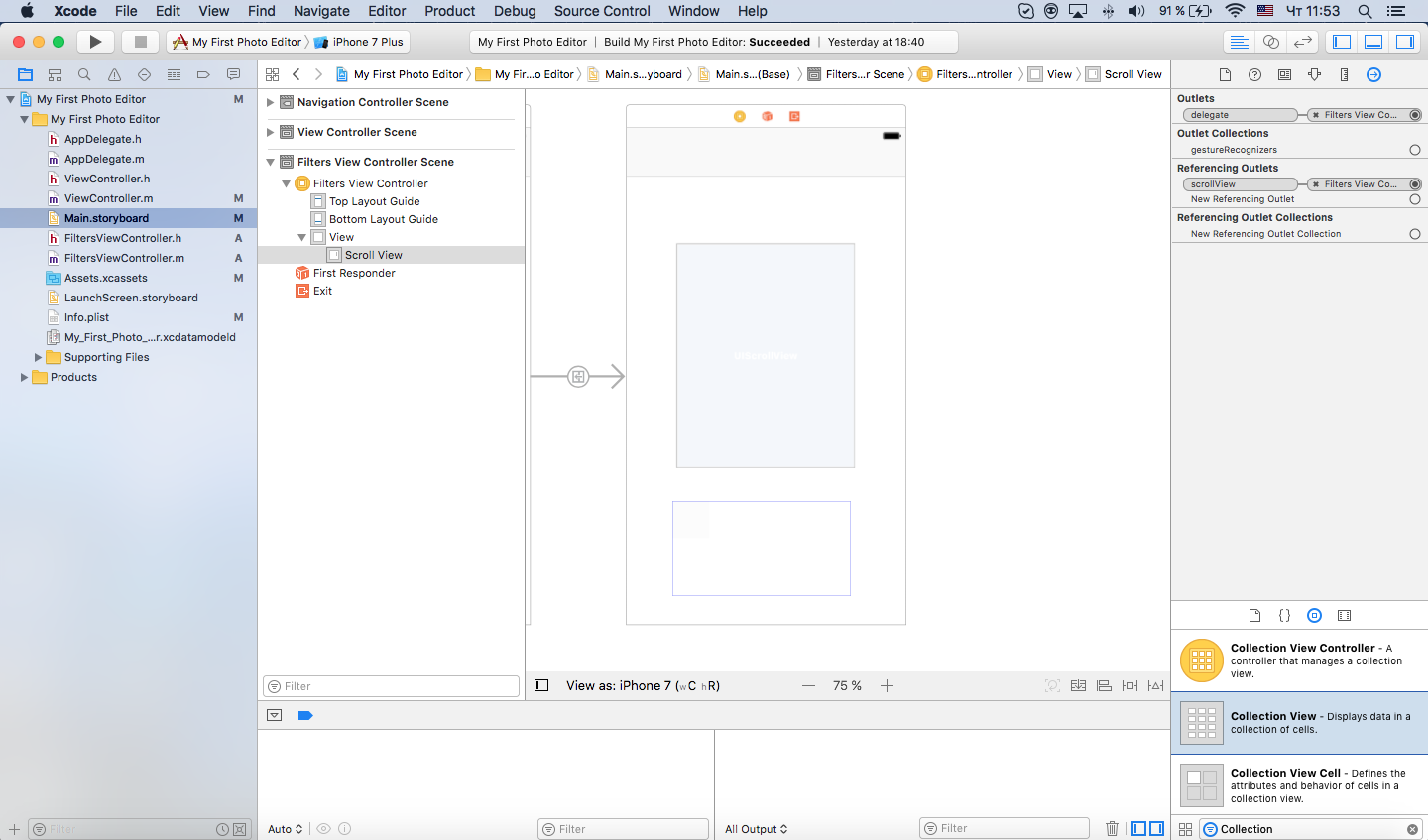Collapse the View item in the outline
Viewport: 1428px width, 840px height.
tap(301, 237)
